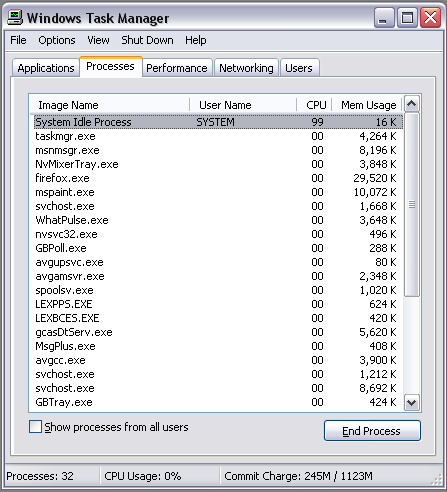Click the vertical scrollbar thumb
Viewport: 447px width, 492px height.
pyautogui.click(x=412, y=204)
